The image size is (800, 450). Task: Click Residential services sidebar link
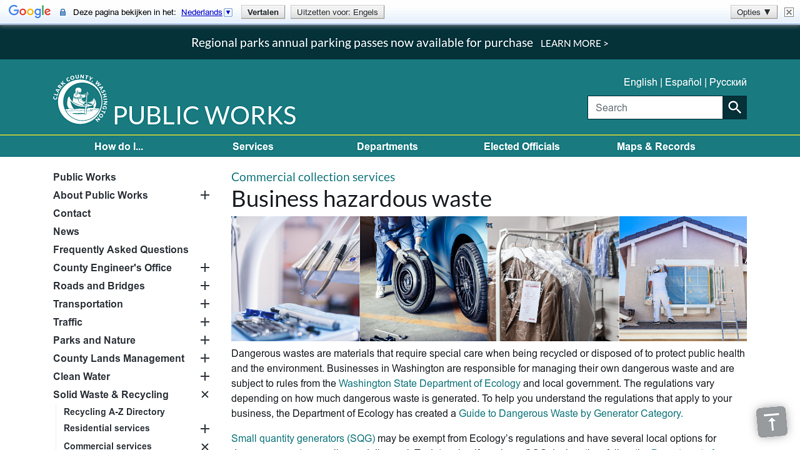107,428
